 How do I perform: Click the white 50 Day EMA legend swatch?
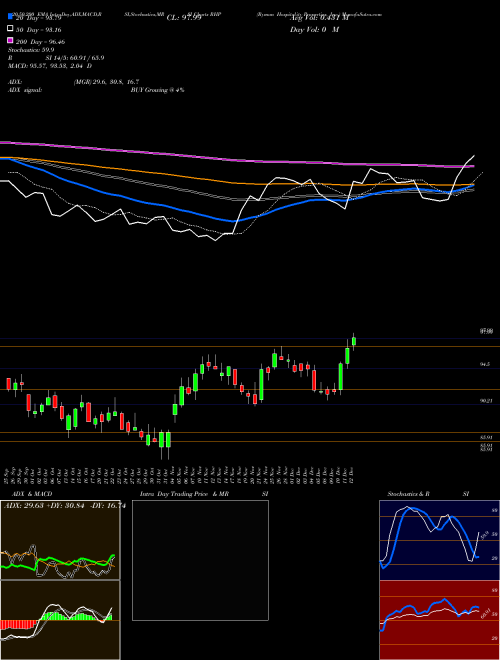(x=10, y=29)
